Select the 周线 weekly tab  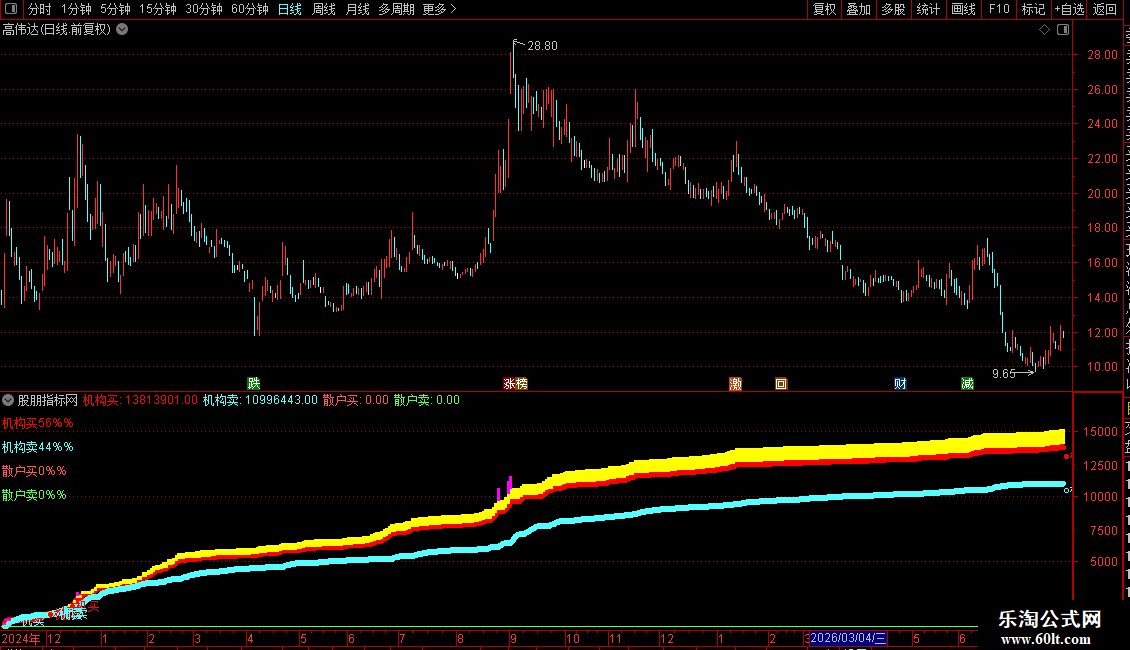[x=324, y=9]
